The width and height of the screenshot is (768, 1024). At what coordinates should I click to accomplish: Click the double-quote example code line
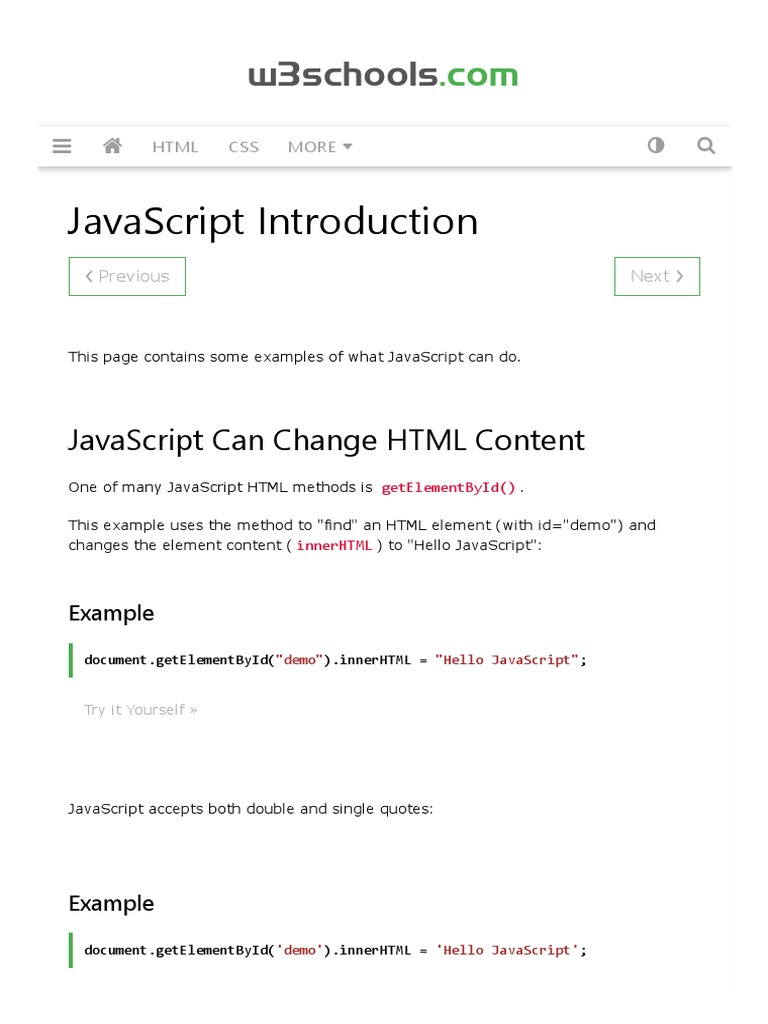click(335, 660)
